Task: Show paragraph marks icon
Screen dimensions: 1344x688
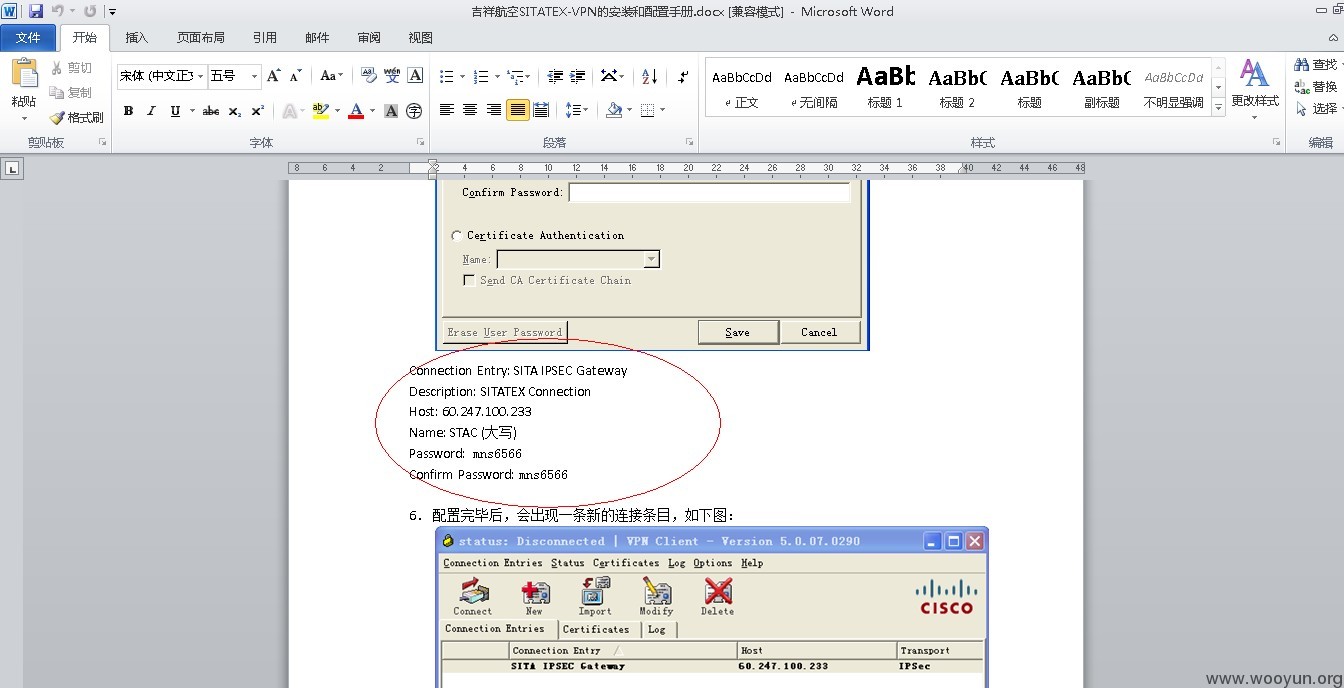Action: (x=682, y=76)
